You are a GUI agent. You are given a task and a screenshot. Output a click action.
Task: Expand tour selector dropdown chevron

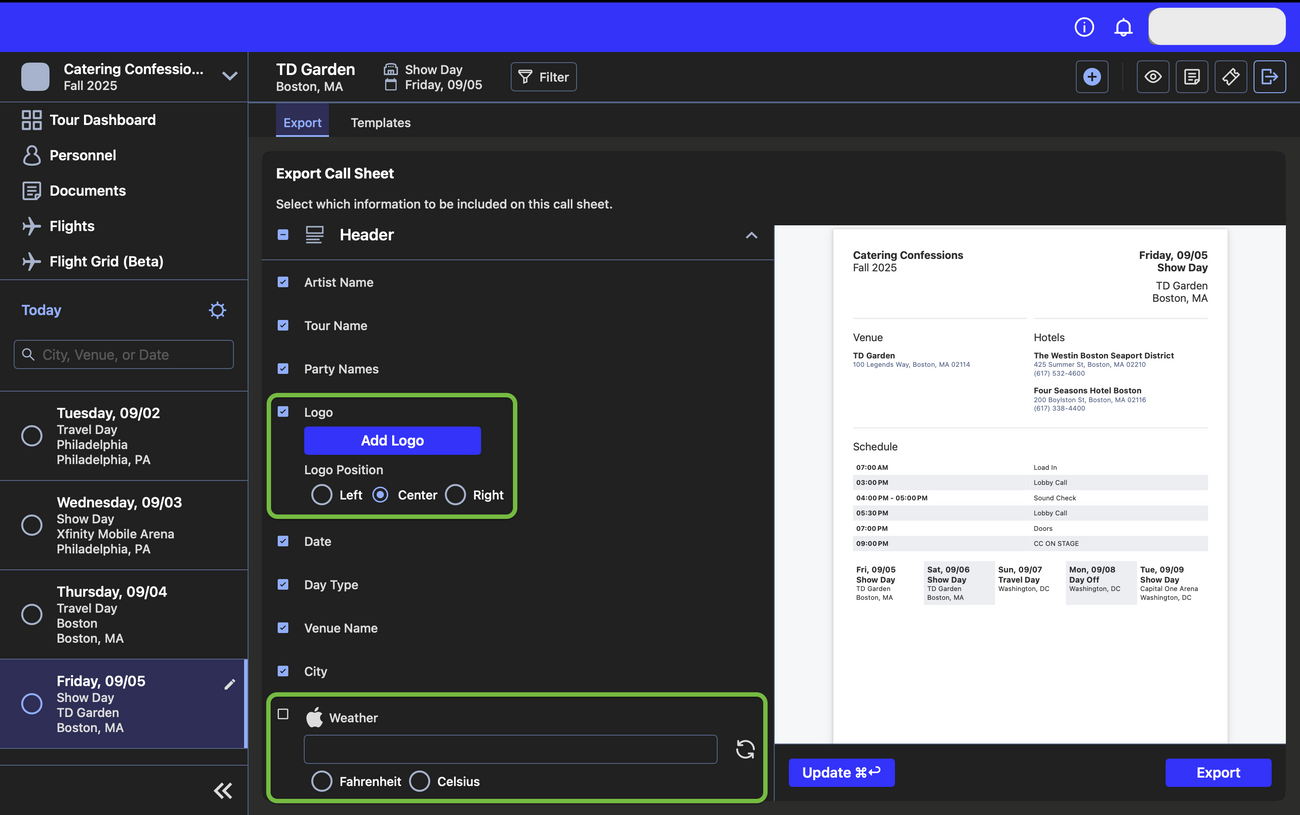[229, 76]
